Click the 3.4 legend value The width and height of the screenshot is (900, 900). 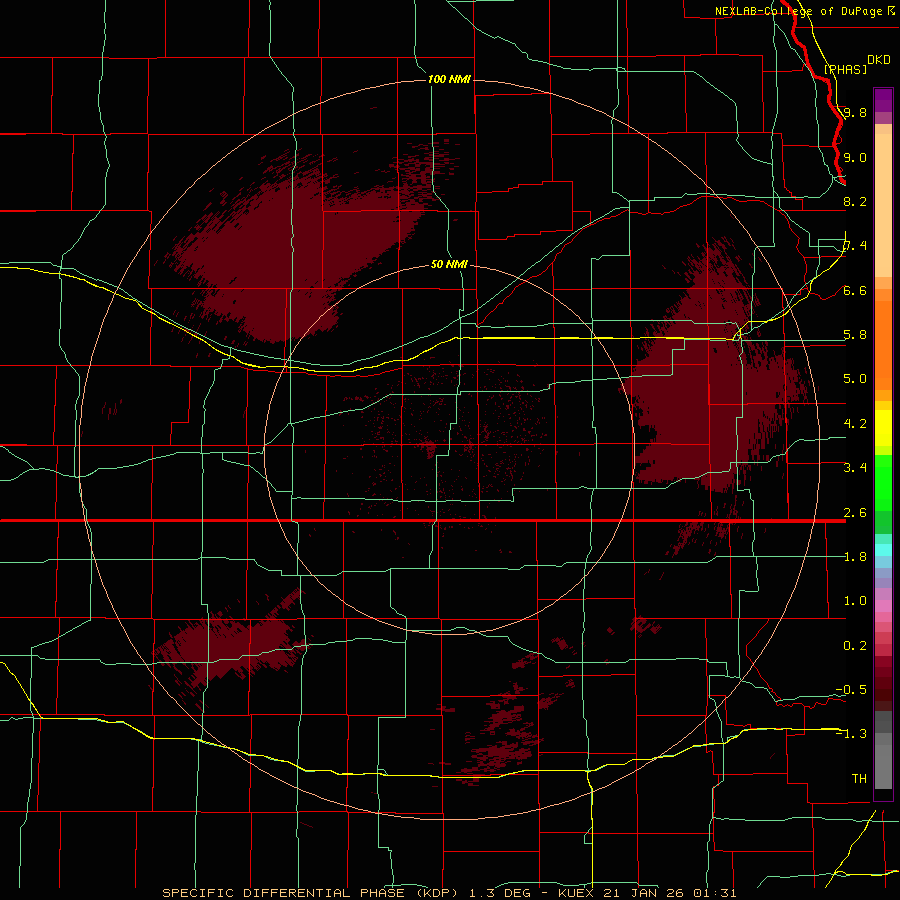click(x=855, y=468)
